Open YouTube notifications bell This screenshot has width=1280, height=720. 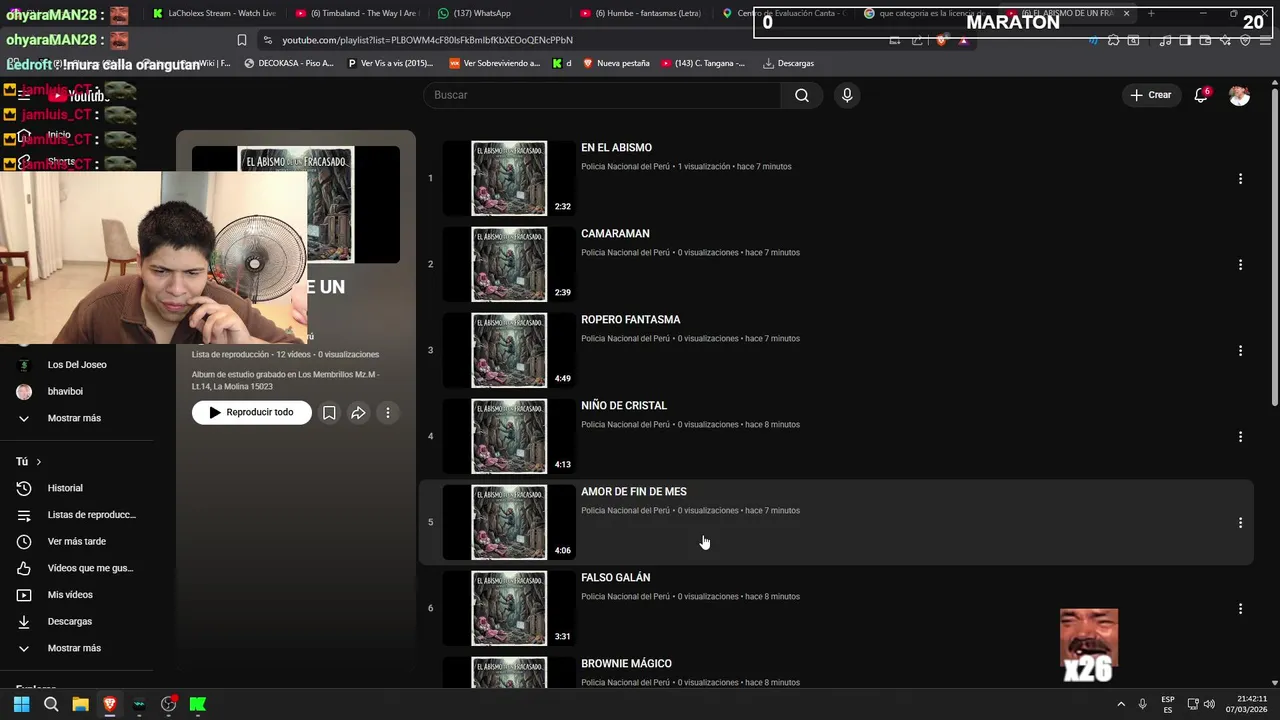(x=1201, y=95)
